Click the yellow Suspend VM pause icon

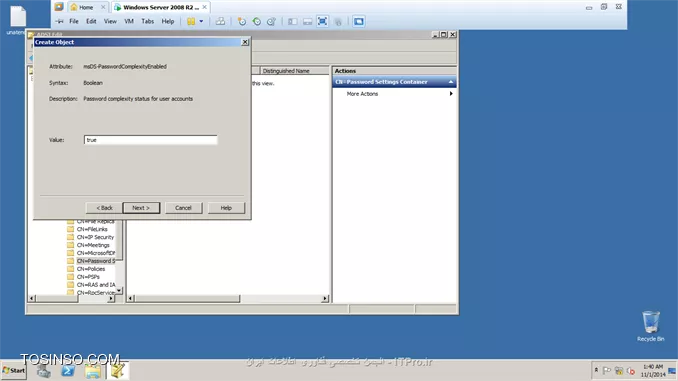(x=191, y=21)
